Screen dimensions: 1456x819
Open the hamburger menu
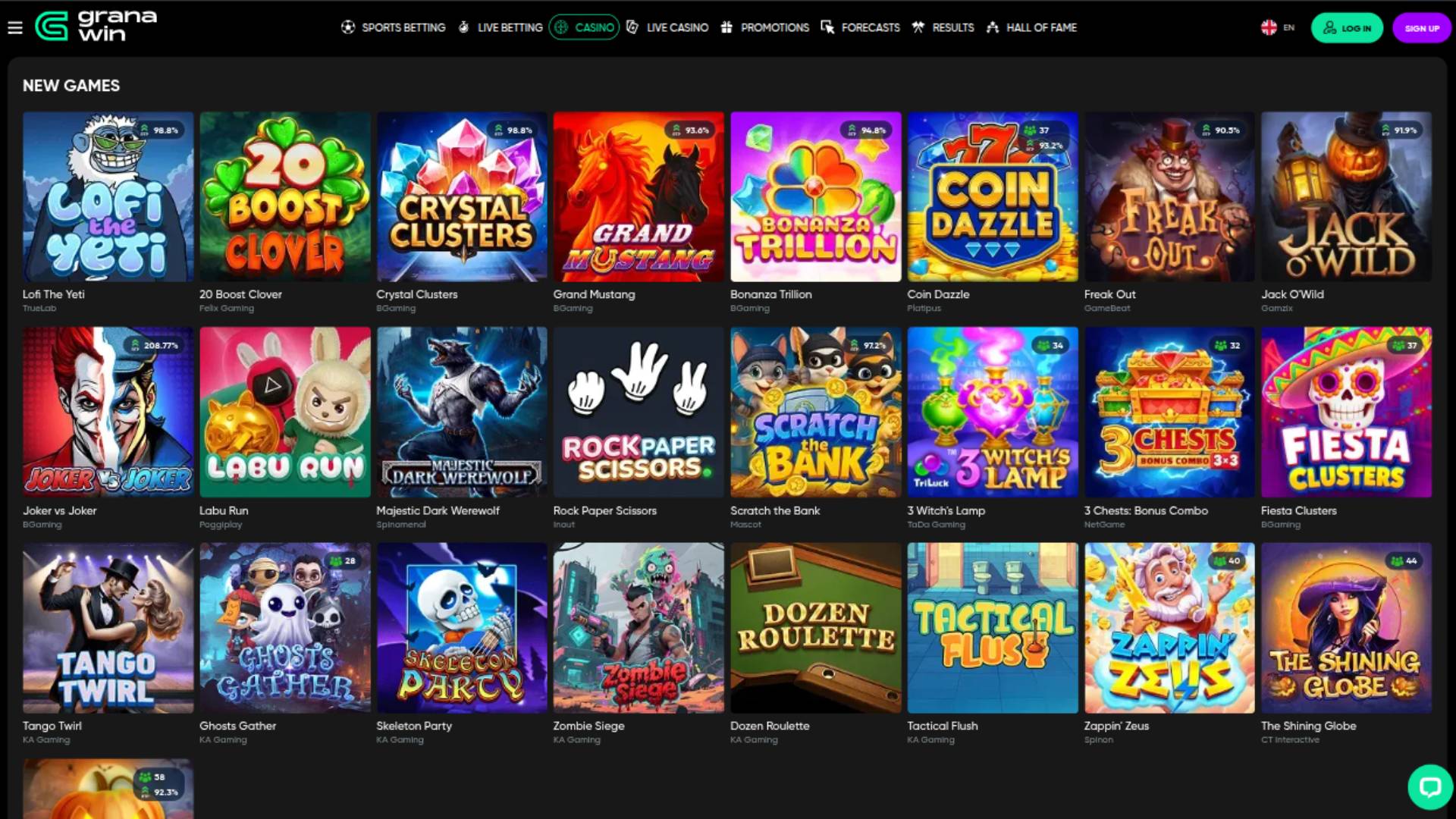[15, 27]
